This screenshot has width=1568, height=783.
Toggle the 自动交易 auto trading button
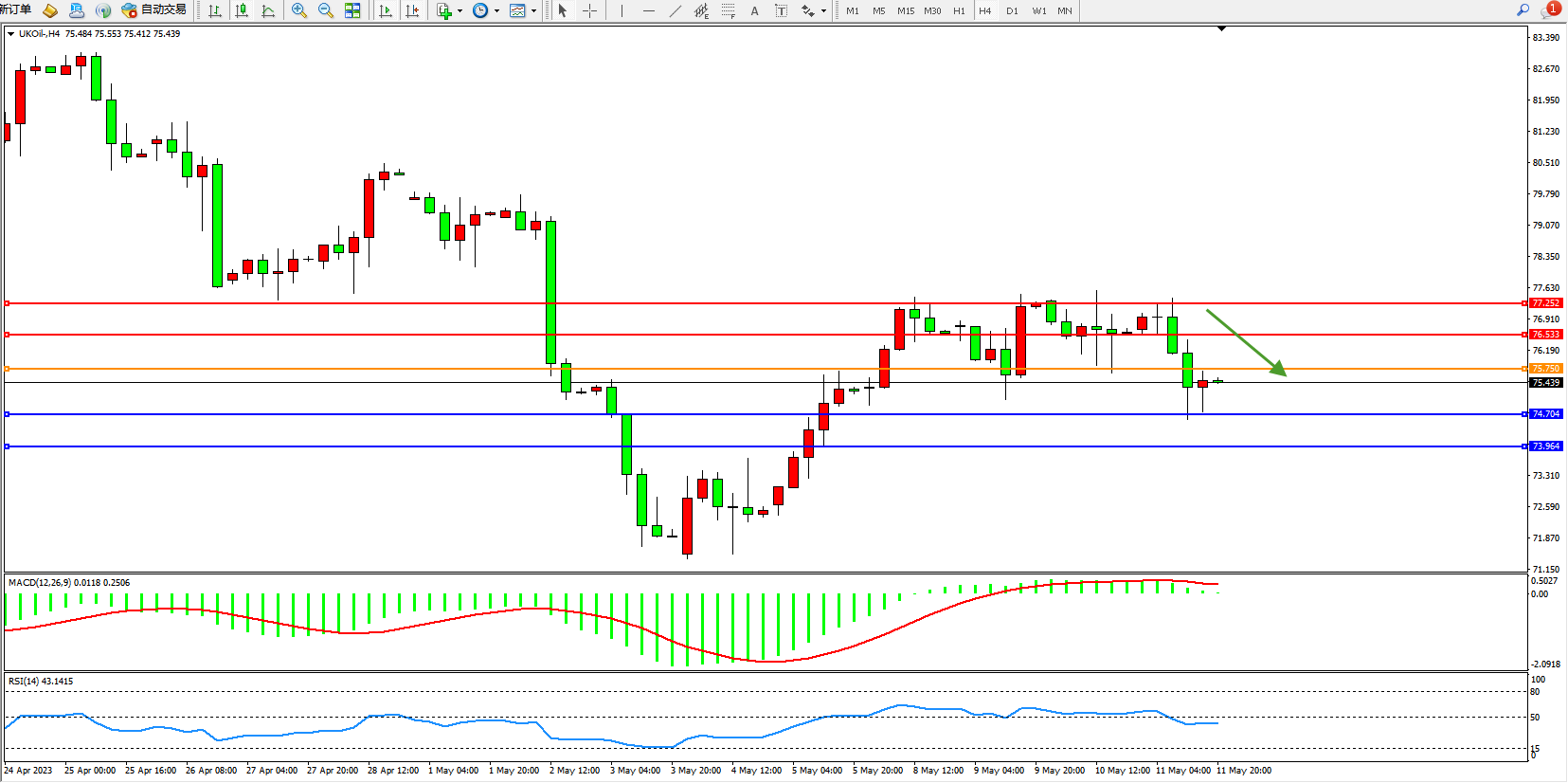coord(154,9)
